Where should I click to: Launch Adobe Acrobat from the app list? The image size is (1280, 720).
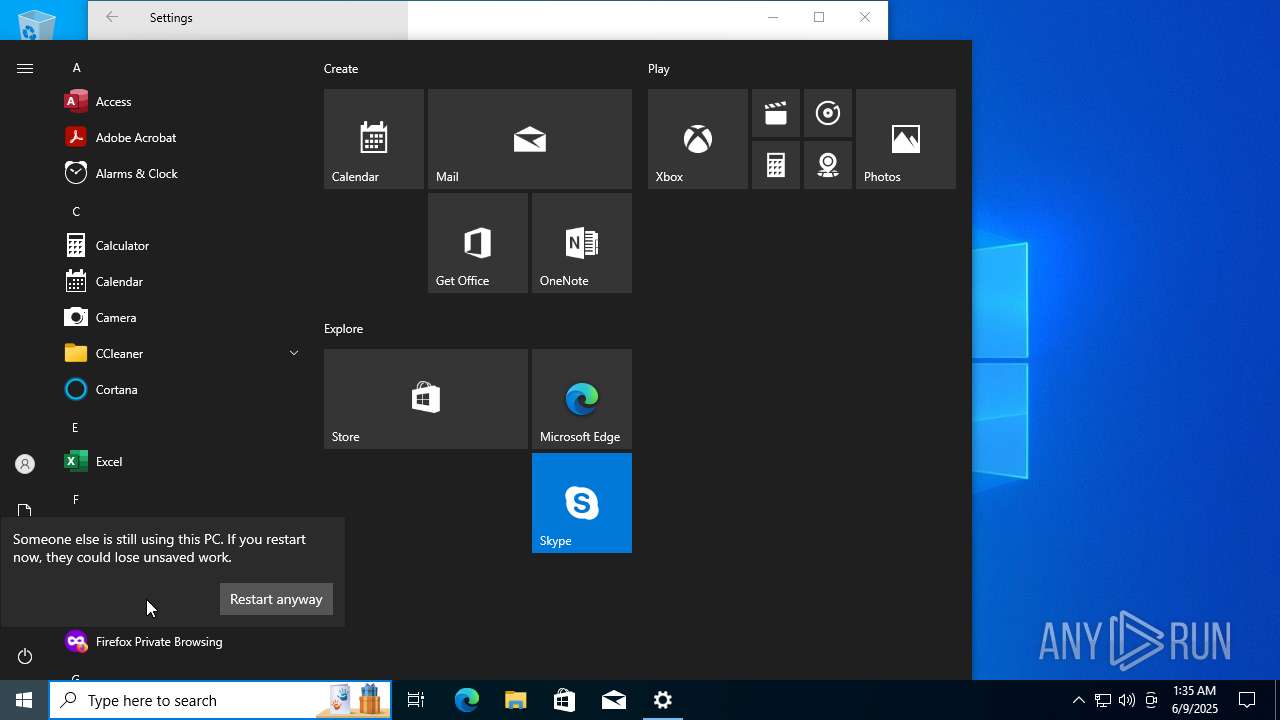pos(180,137)
